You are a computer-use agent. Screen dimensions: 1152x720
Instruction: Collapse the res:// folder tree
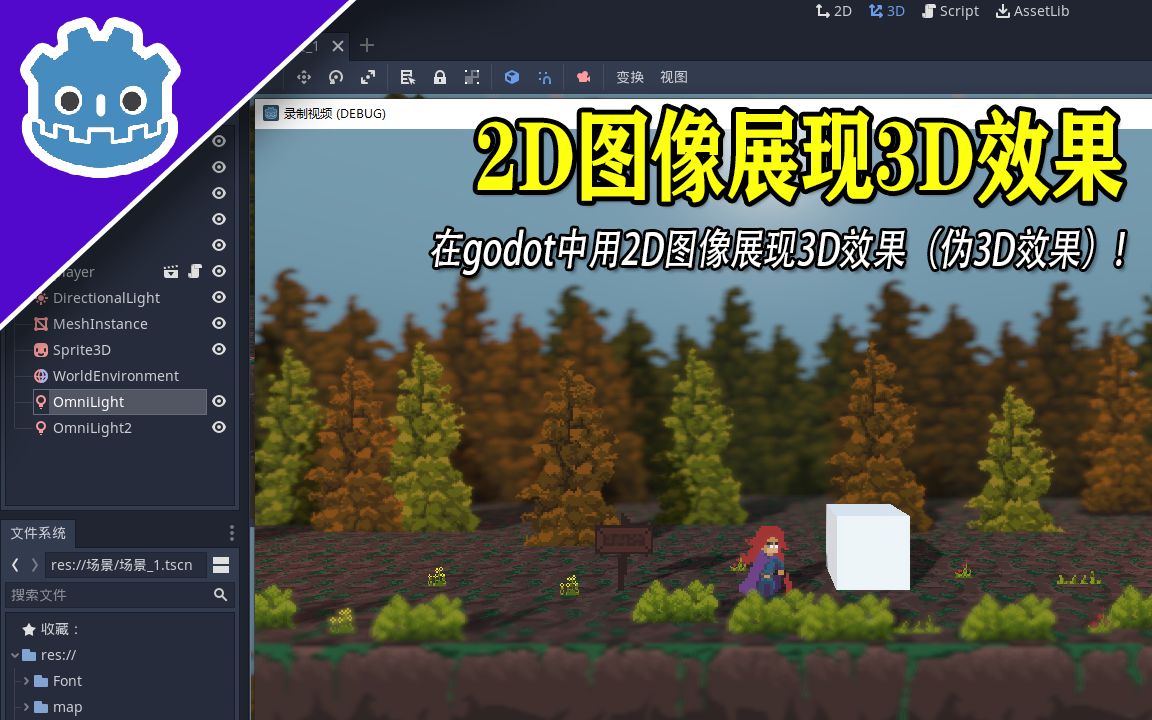tap(13, 655)
